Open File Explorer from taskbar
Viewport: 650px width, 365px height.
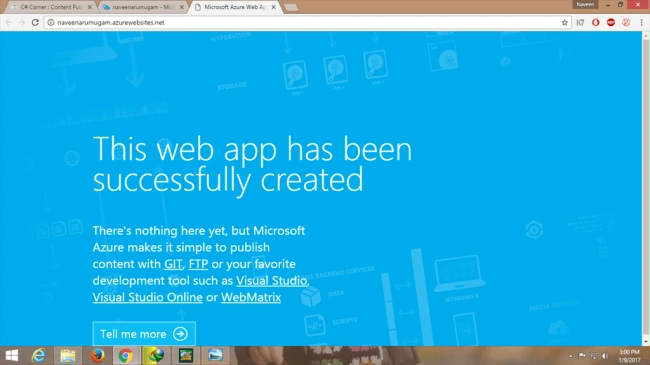point(68,355)
